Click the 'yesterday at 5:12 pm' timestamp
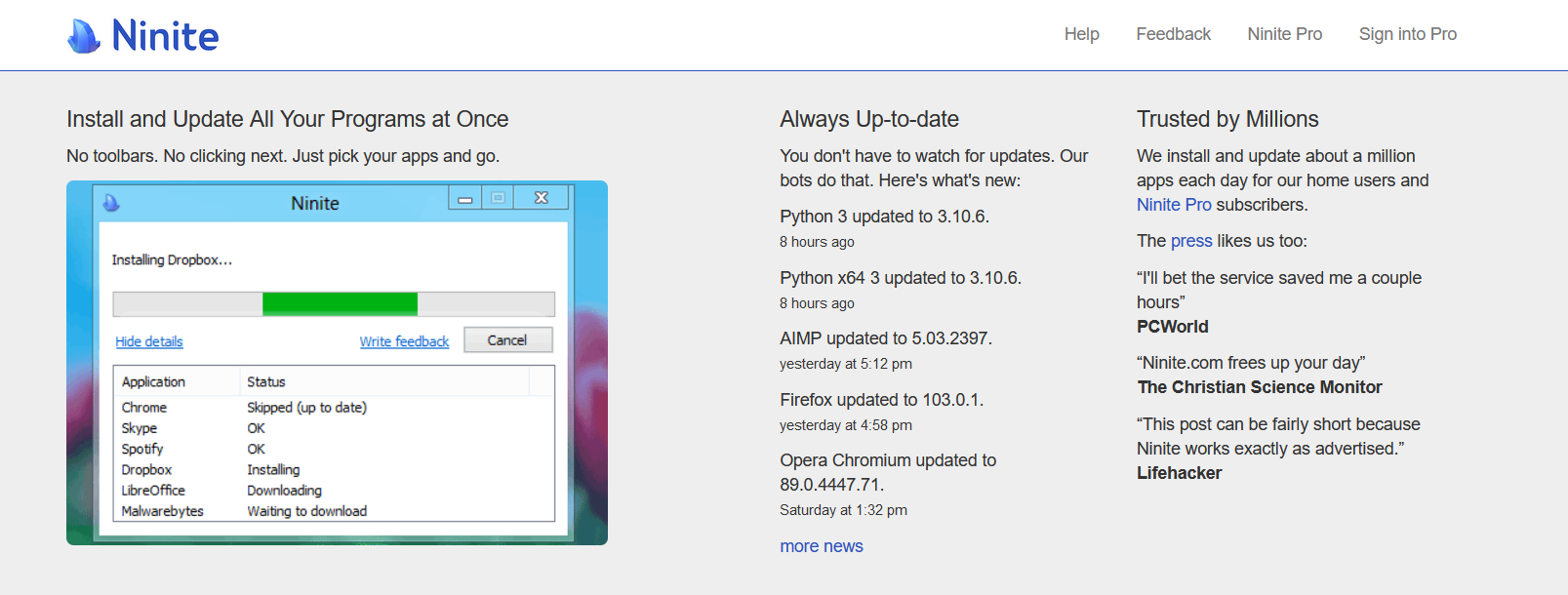The width and height of the screenshot is (1568, 595). [846, 364]
